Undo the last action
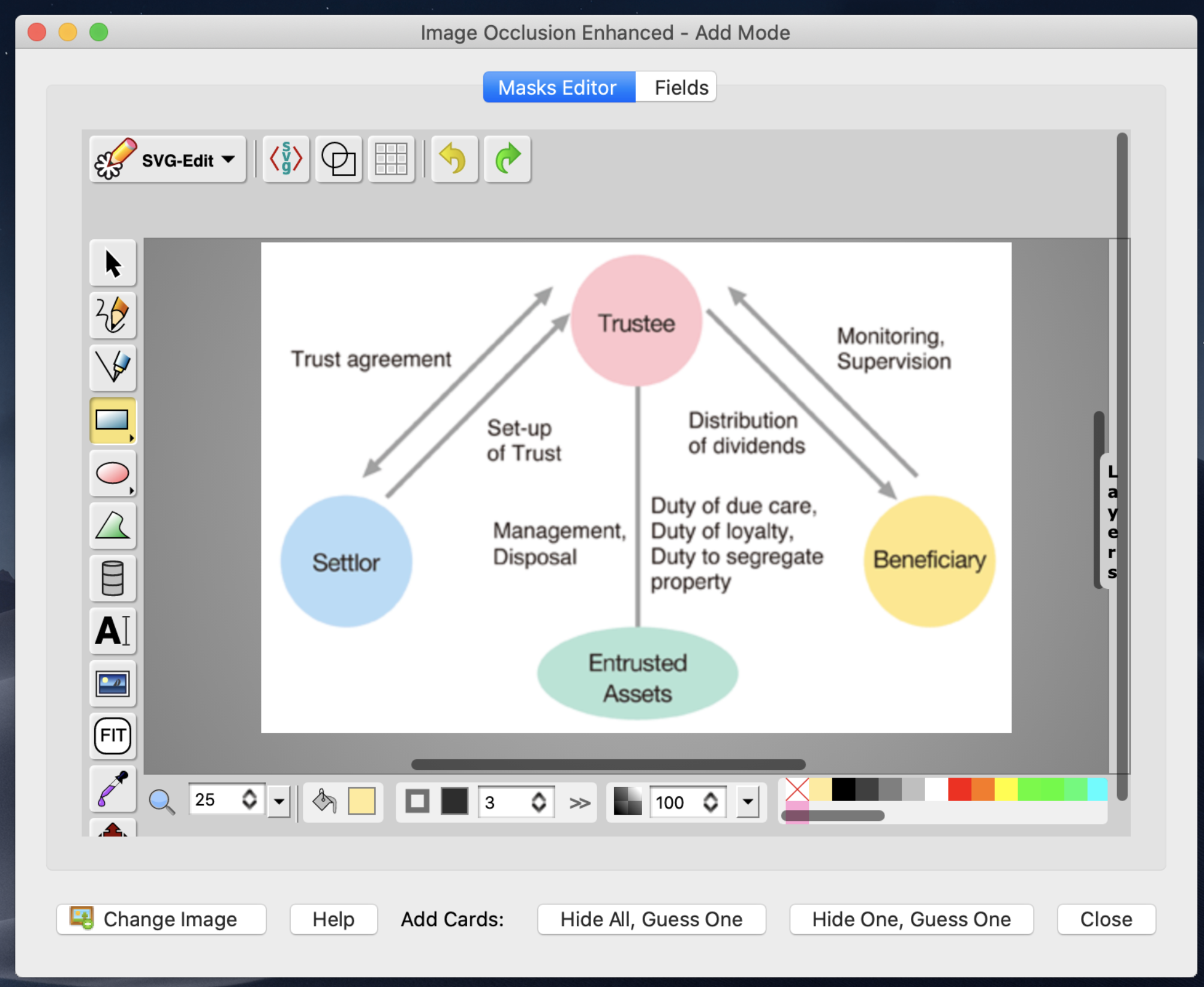 point(454,159)
